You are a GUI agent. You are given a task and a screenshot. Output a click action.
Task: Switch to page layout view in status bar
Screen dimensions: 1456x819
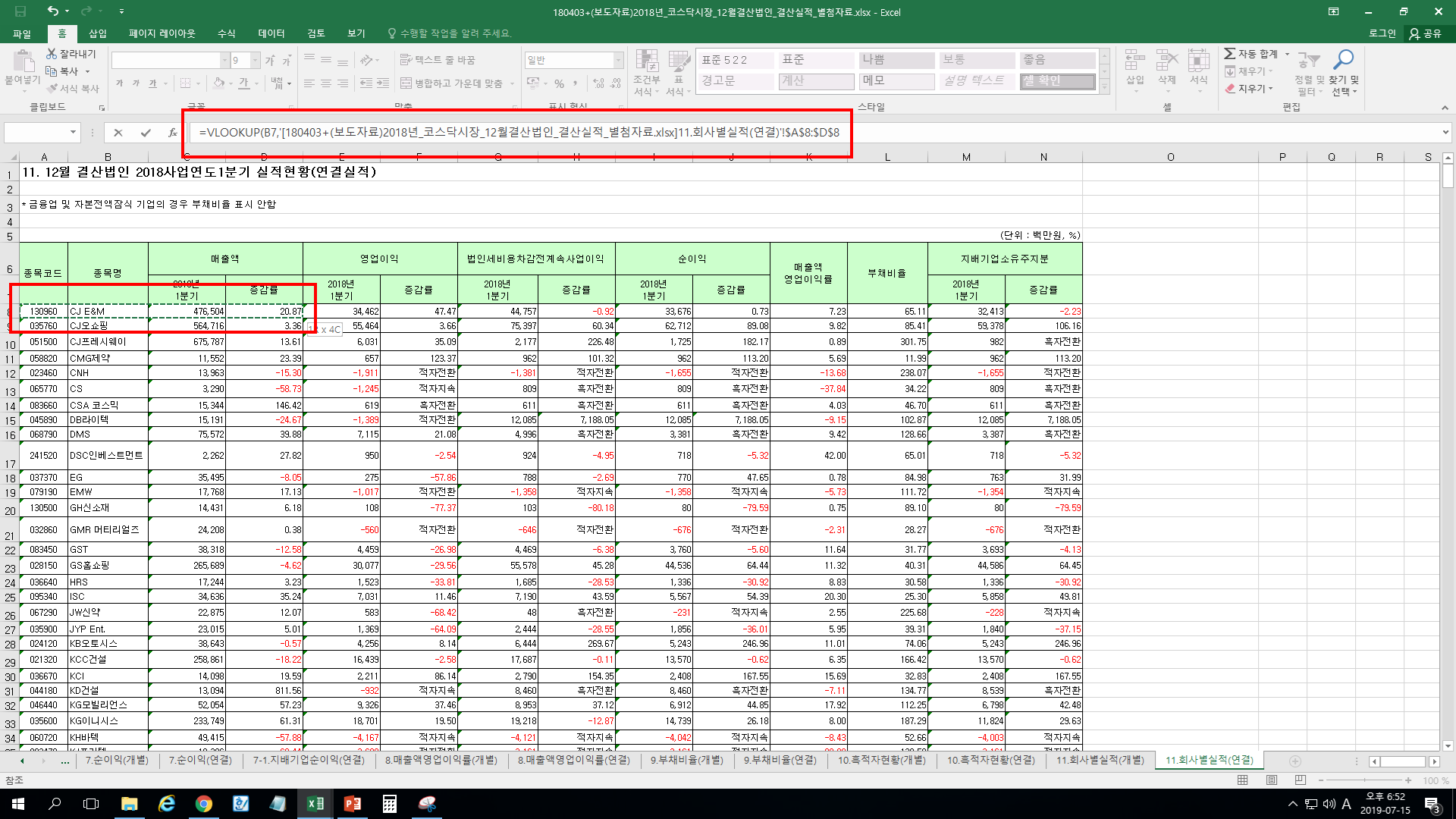1272,780
